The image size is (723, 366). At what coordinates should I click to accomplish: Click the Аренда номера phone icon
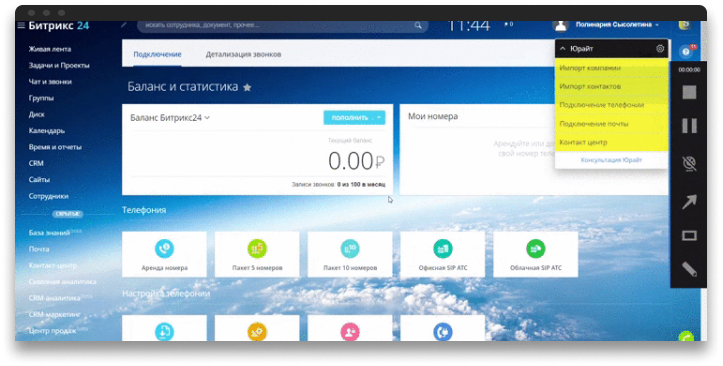pyautogui.click(x=165, y=249)
